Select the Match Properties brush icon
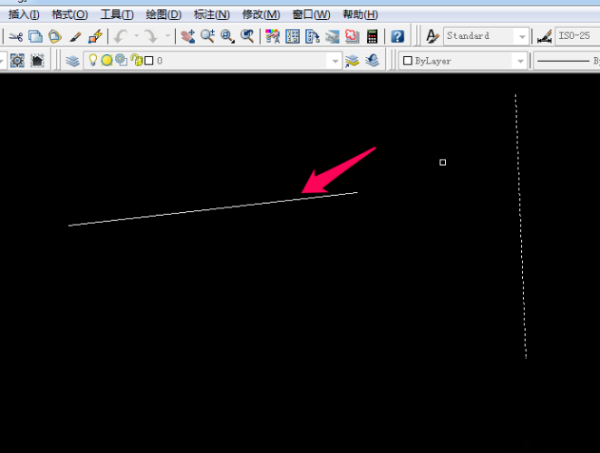The image size is (600, 453). (75, 37)
